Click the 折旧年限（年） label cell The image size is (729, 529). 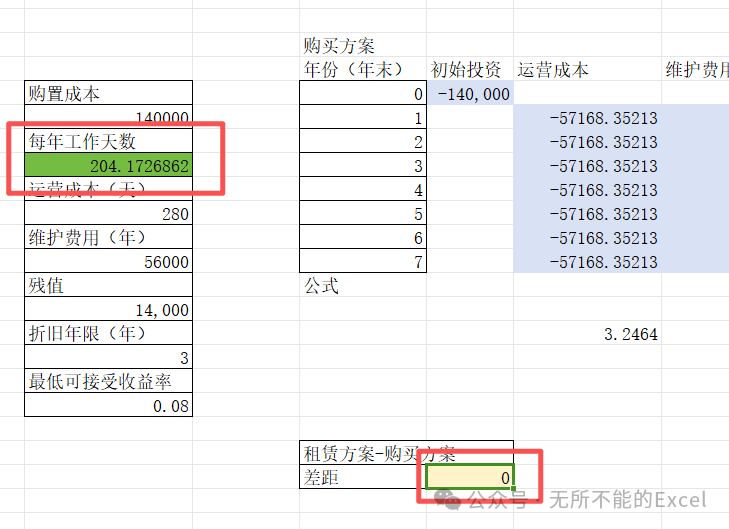(108, 333)
